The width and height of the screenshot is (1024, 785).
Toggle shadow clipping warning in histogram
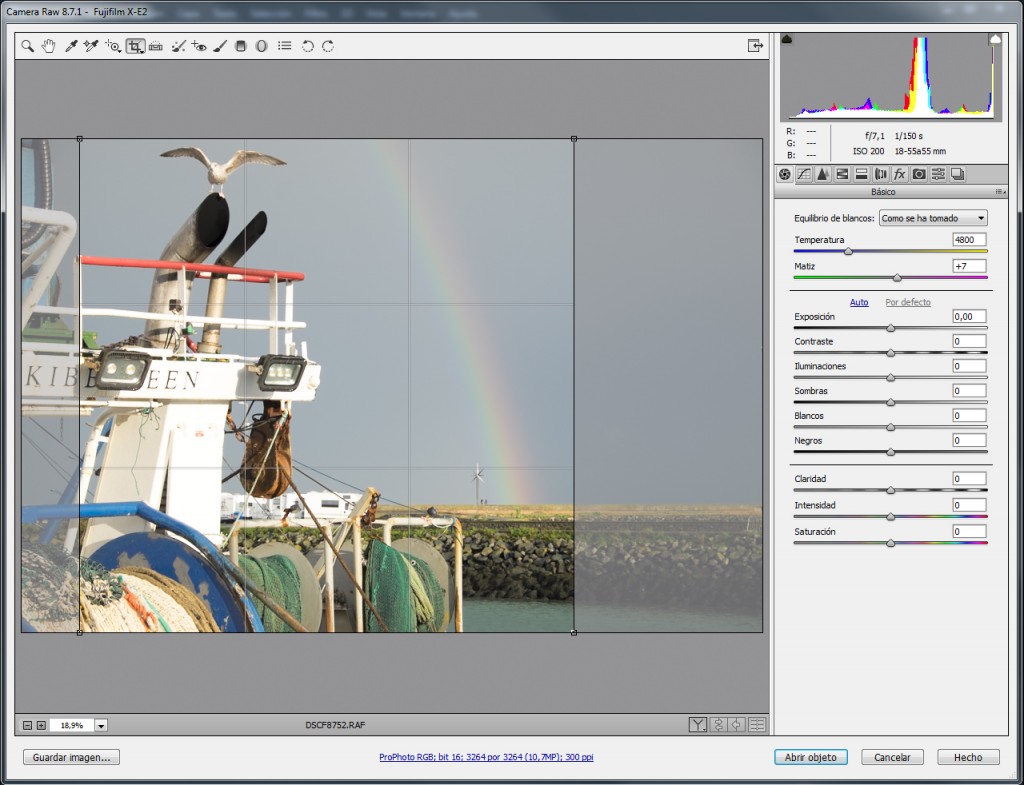pyautogui.click(x=787, y=39)
